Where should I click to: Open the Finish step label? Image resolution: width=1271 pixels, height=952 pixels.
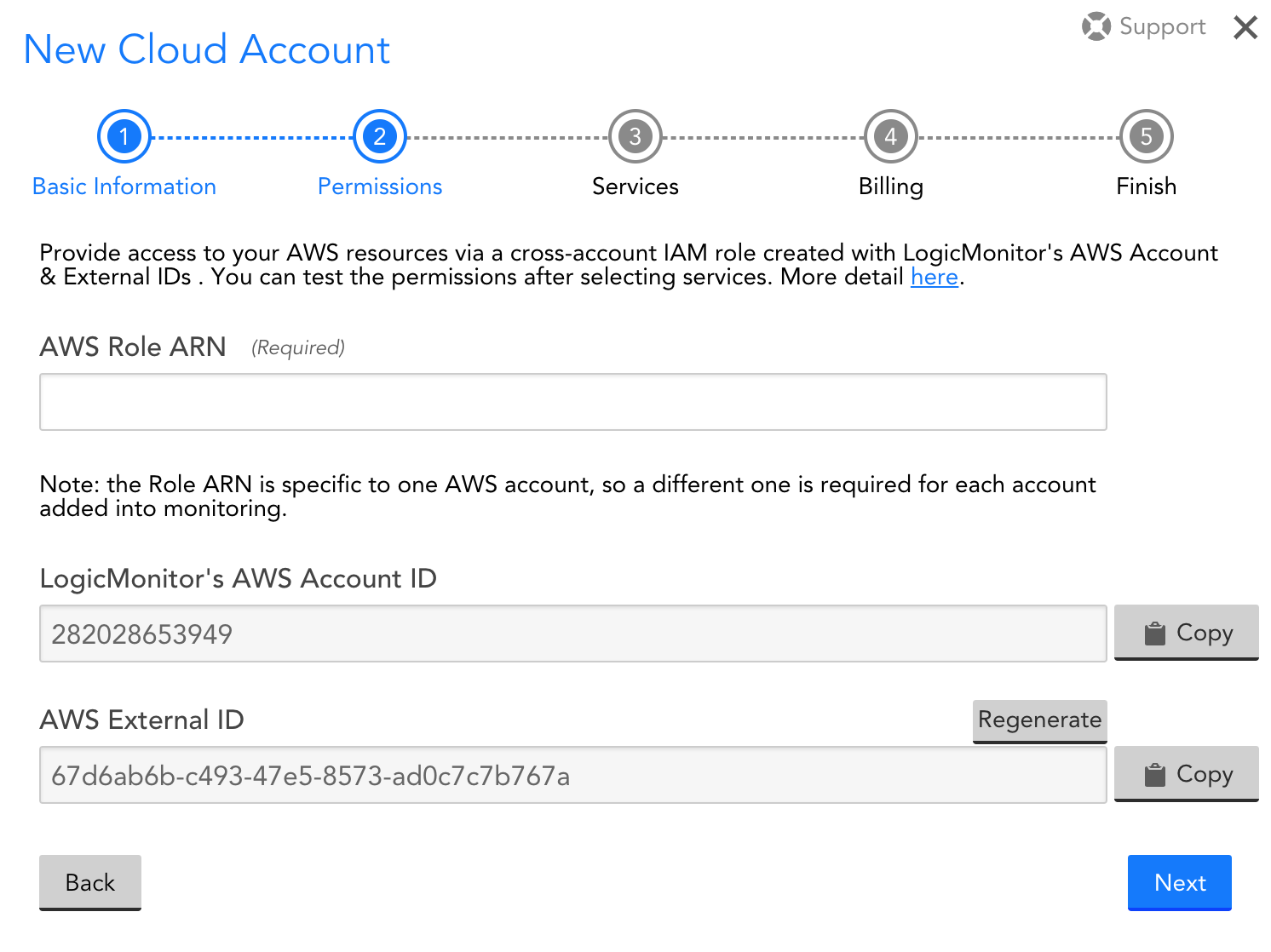coord(1147,186)
